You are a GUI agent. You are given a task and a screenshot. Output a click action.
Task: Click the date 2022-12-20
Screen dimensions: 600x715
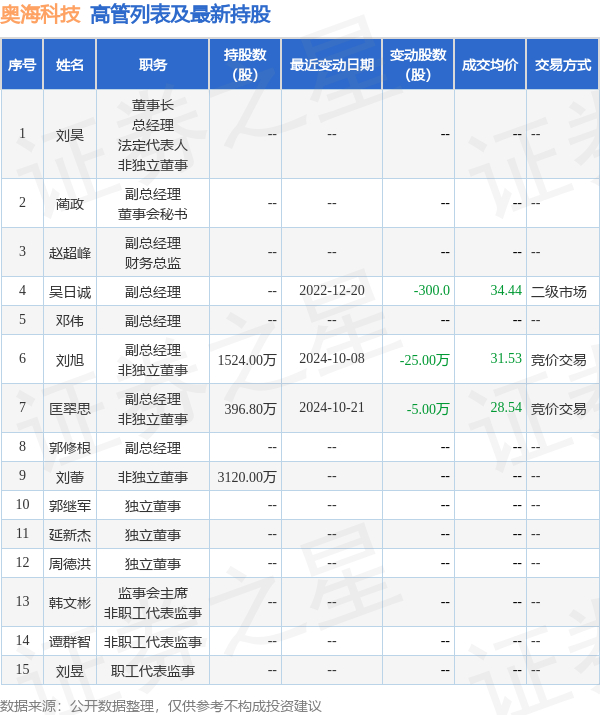click(x=332, y=290)
